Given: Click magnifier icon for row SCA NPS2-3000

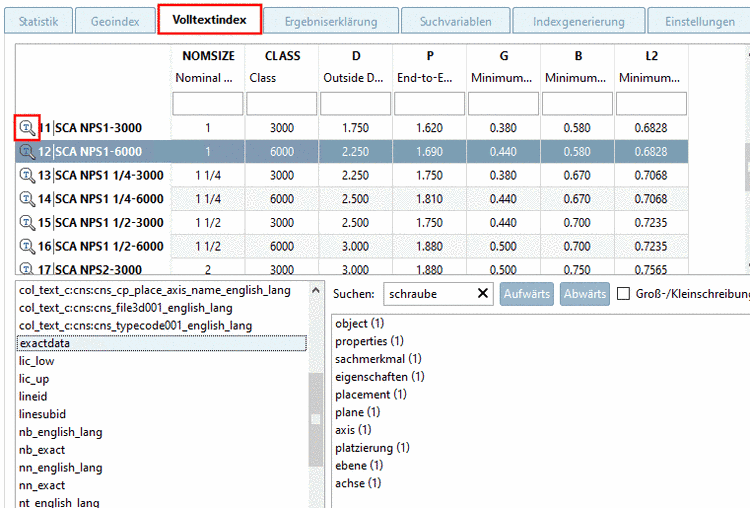Looking at the screenshot, I should point(27,268).
